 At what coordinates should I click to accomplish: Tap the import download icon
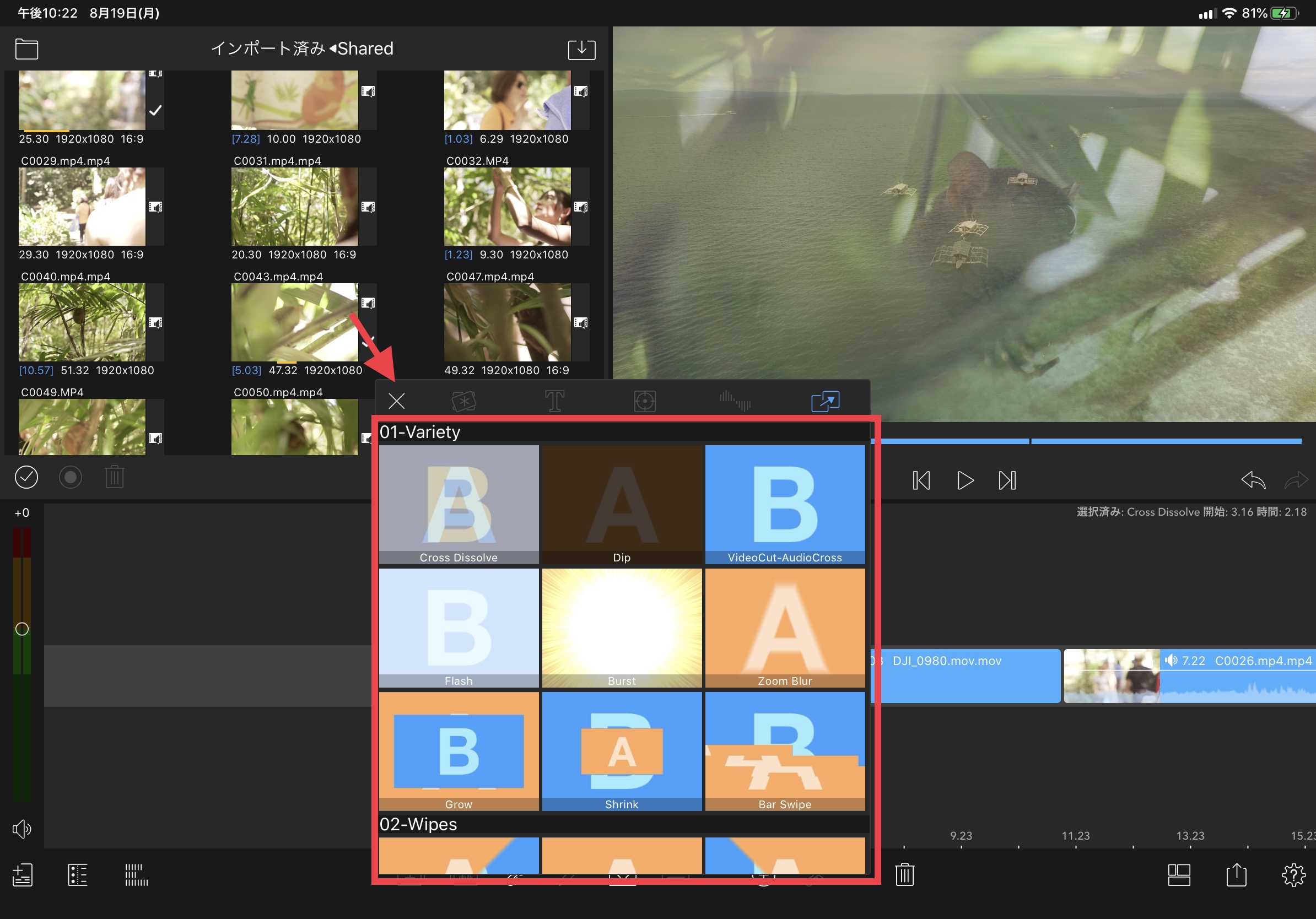click(581, 49)
